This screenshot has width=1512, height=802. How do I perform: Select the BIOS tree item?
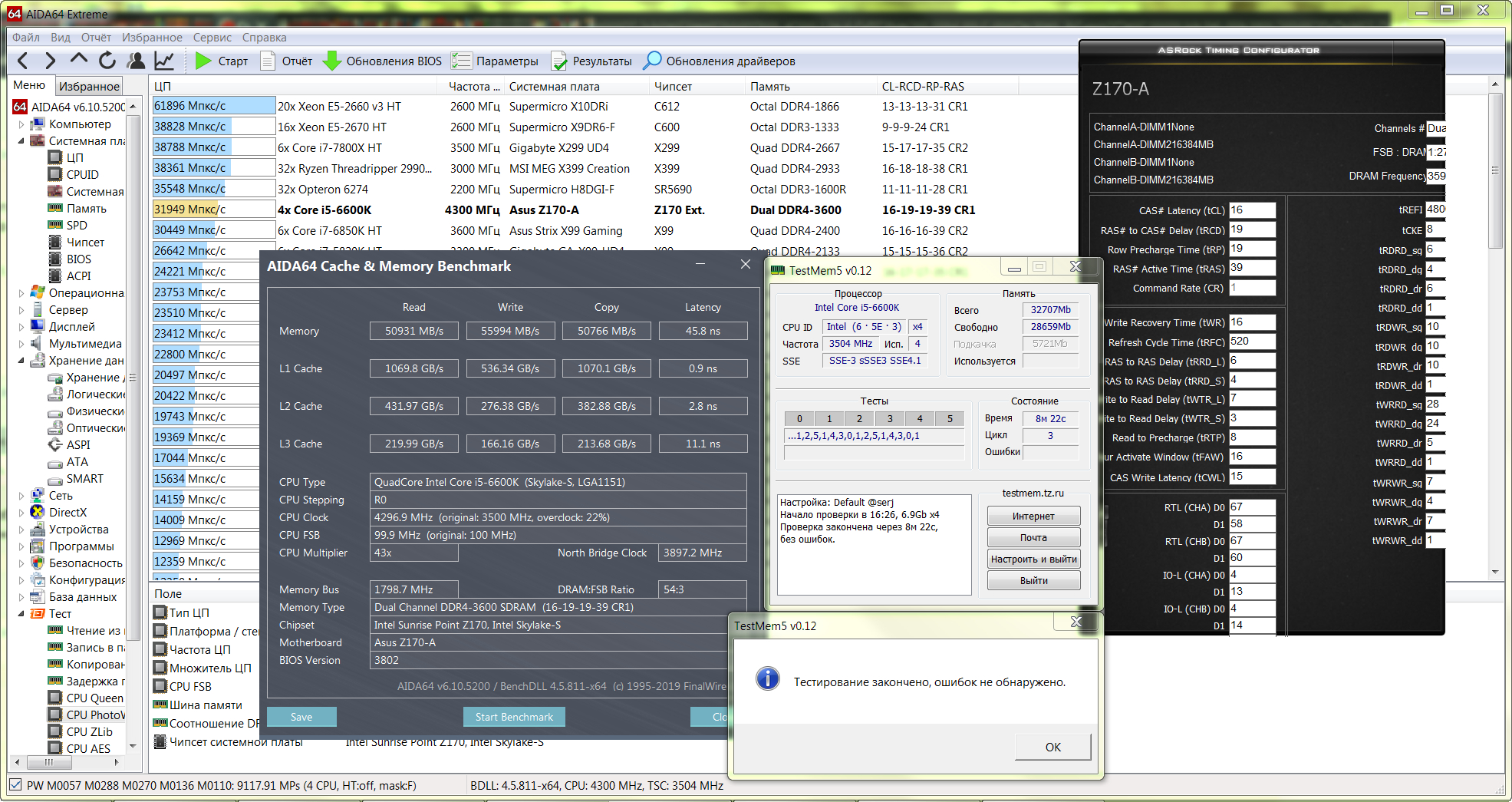(78, 259)
